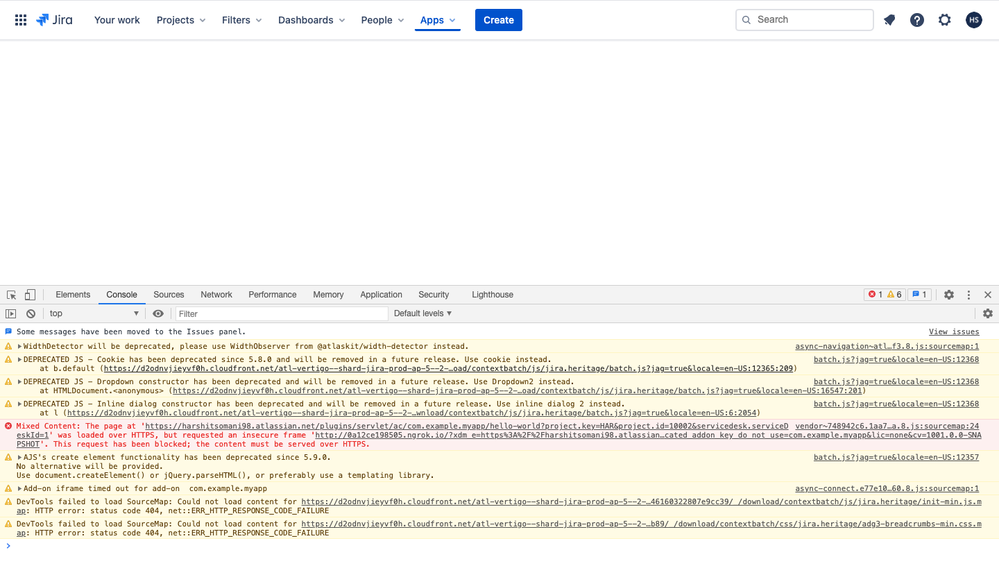
Task: Switch to the Network tab
Action: pos(217,295)
